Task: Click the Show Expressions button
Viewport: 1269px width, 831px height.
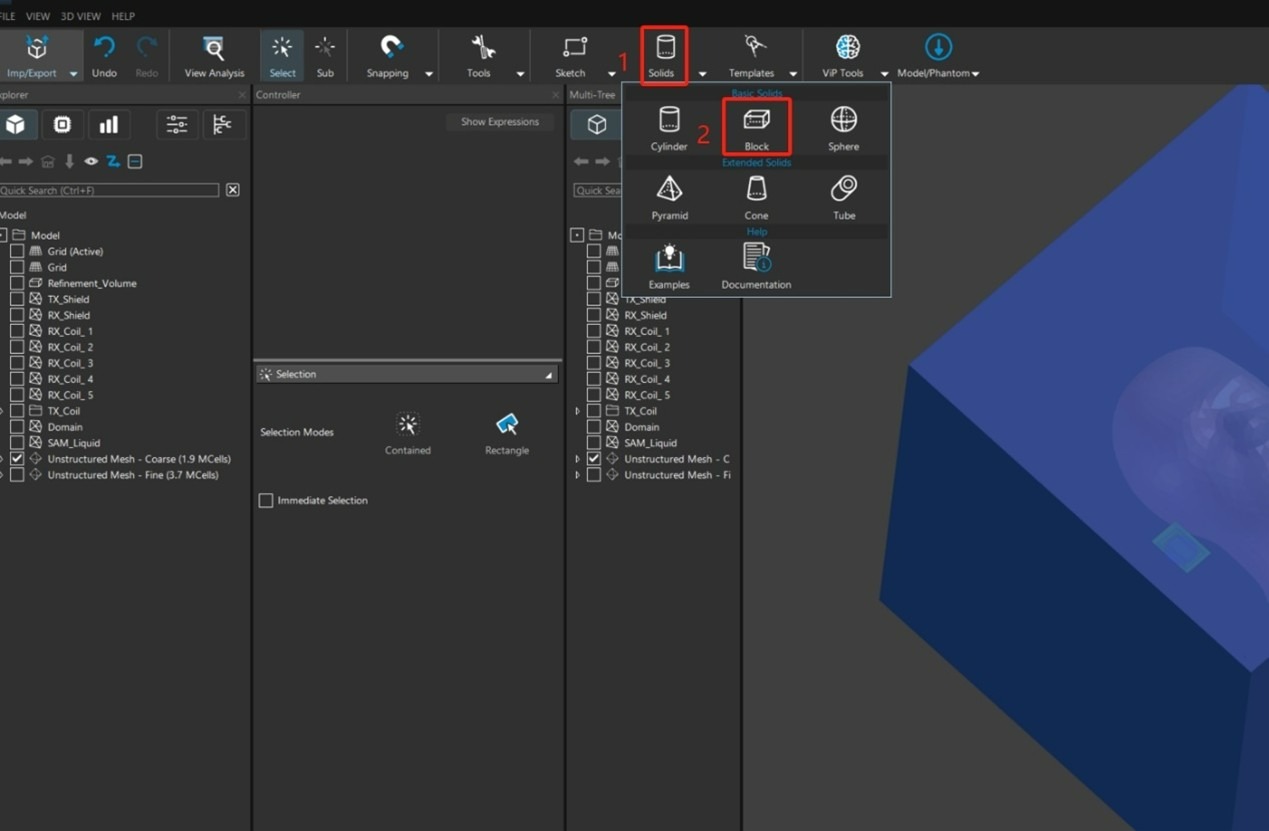Action: point(499,122)
